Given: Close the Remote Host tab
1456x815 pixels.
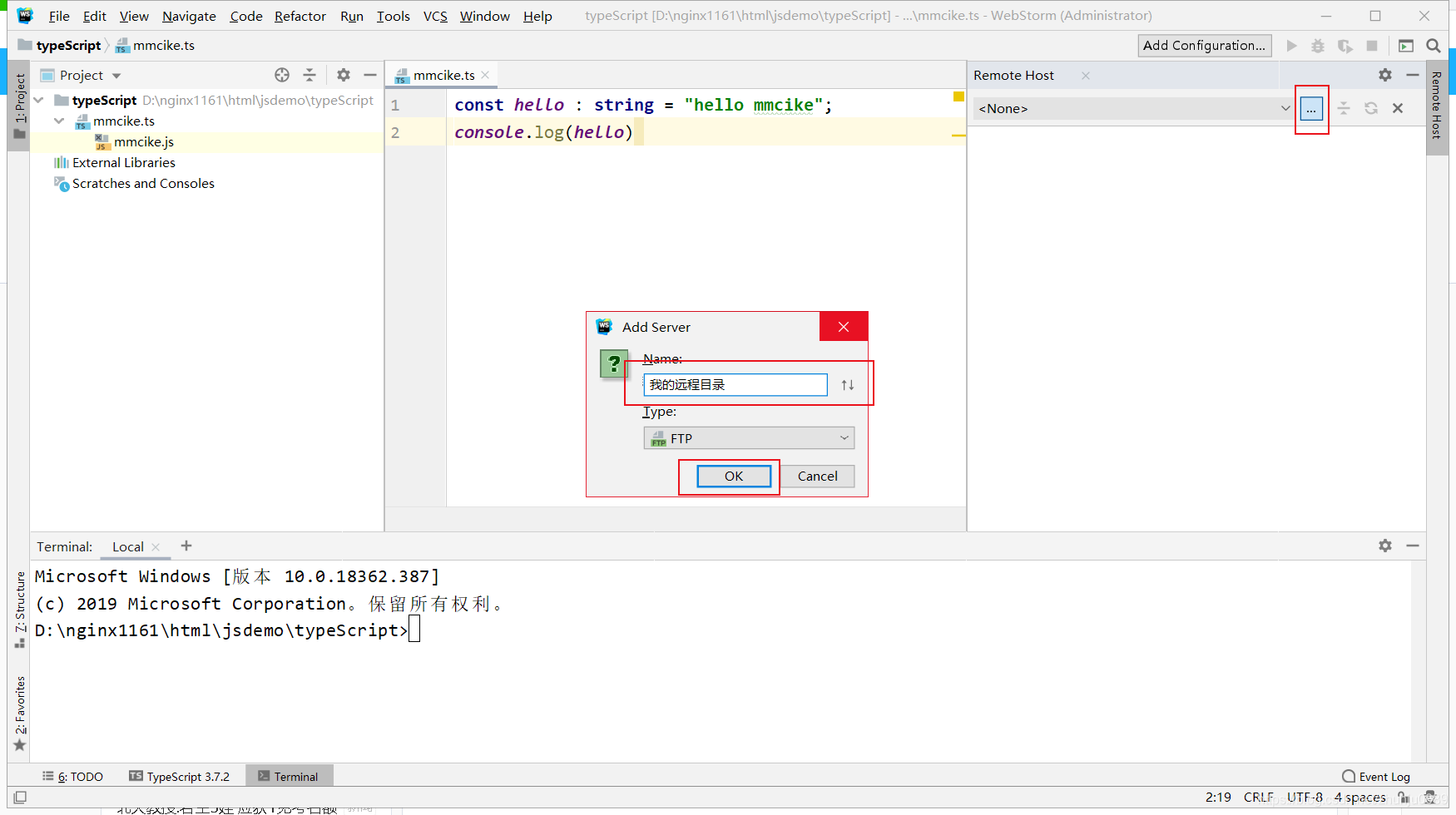Looking at the screenshot, I should coord(1086,76).
